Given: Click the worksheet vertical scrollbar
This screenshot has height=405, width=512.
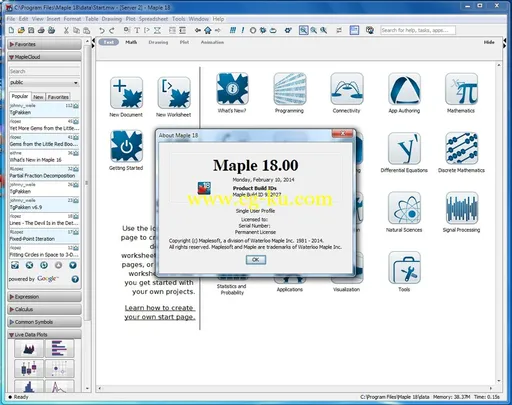Looking at the screenshot, I should [499, 223].
